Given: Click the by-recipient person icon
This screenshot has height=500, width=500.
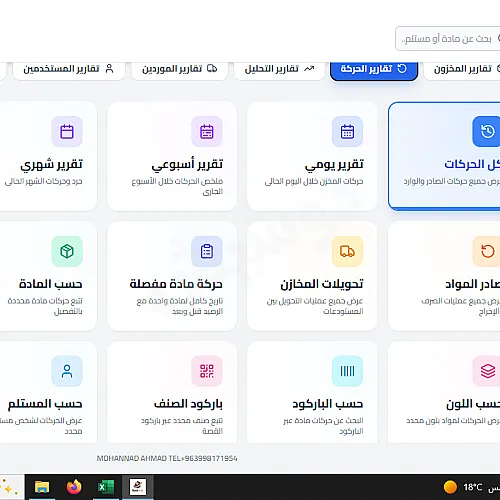Looking at the screenshot, I should pyautogui.click(x=67, y=371).
